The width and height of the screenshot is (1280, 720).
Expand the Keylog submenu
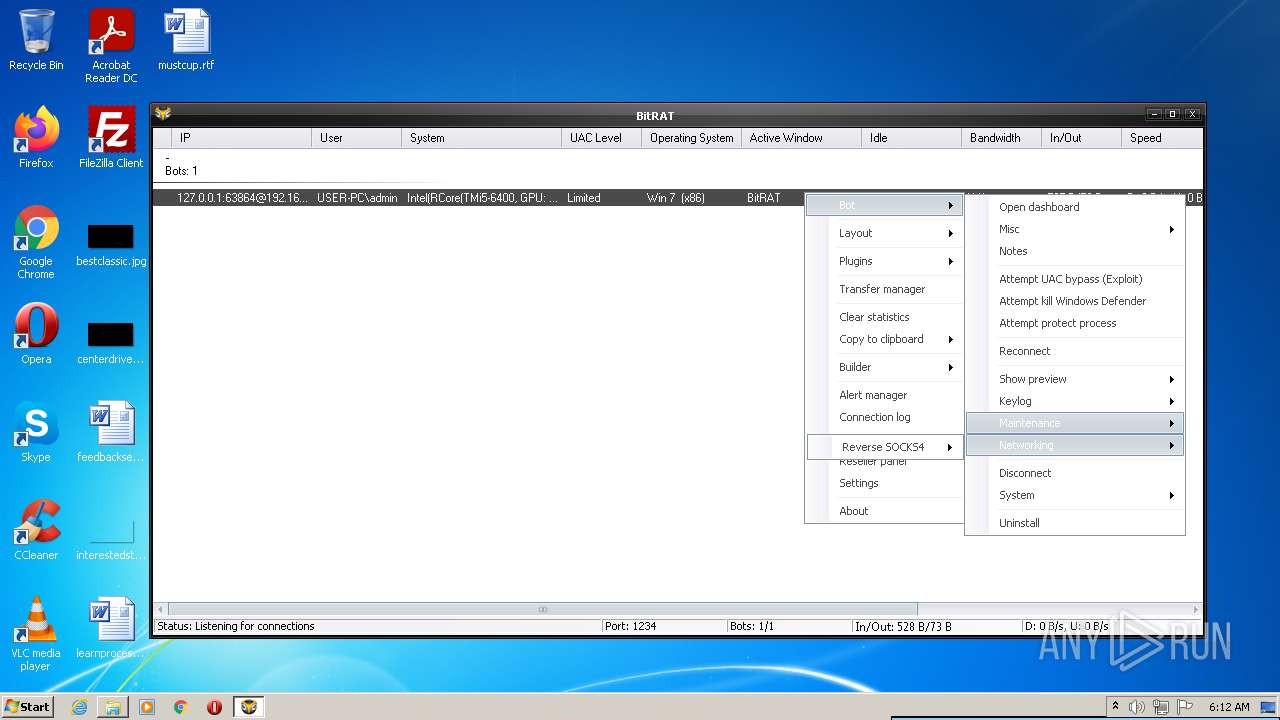[1075, 401]
